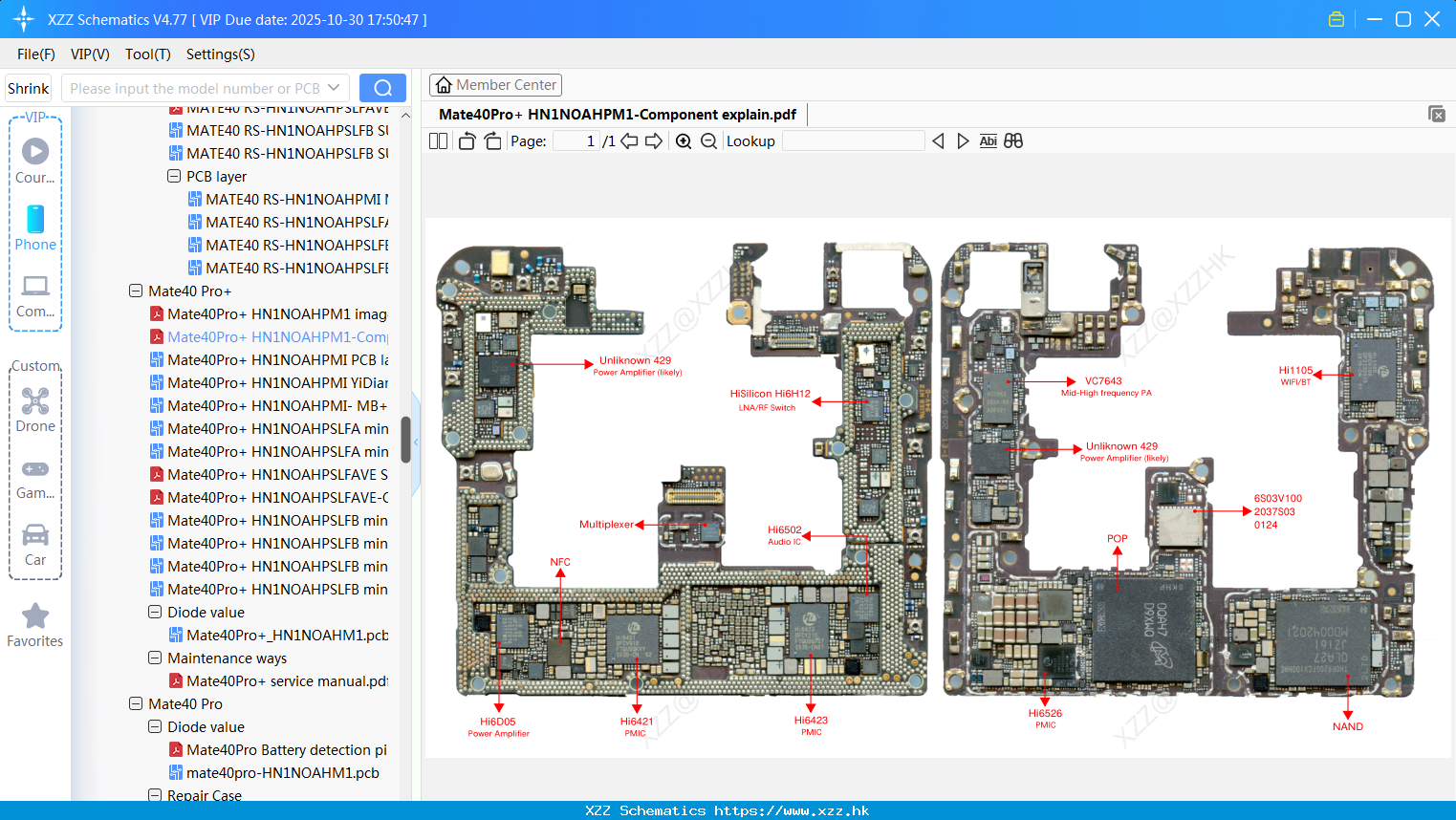Image resolution: width=1456 pixels, height=820 pixels.
Task: Click the tree scrollbar up arrow
Action: pos(405,115)
